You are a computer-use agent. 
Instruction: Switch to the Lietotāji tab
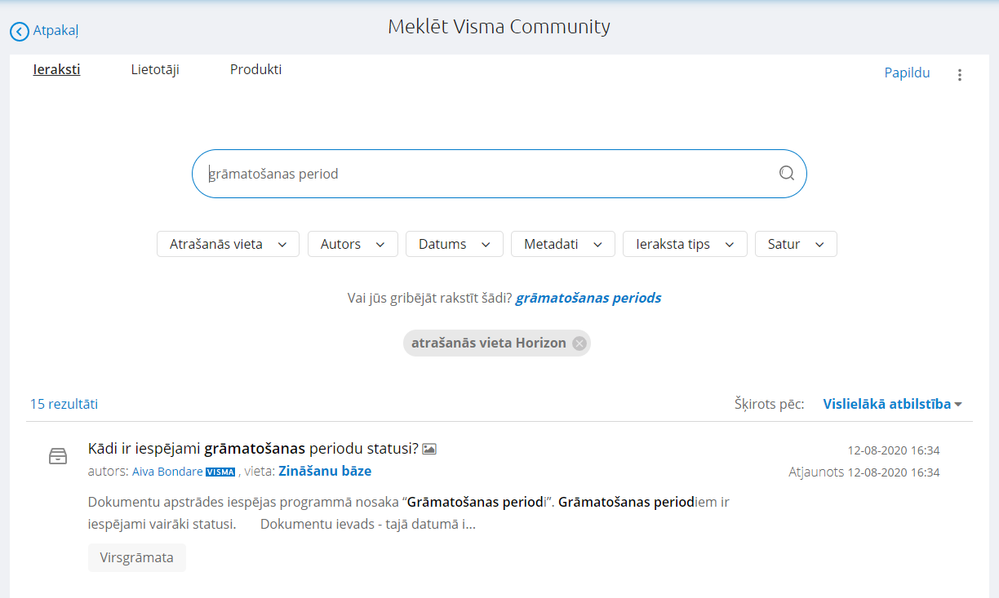point(155,70)
